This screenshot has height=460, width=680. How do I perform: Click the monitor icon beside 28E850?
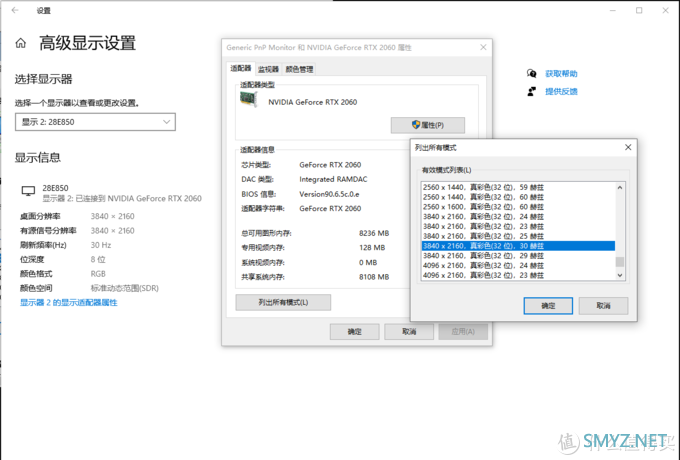(28, 191)
